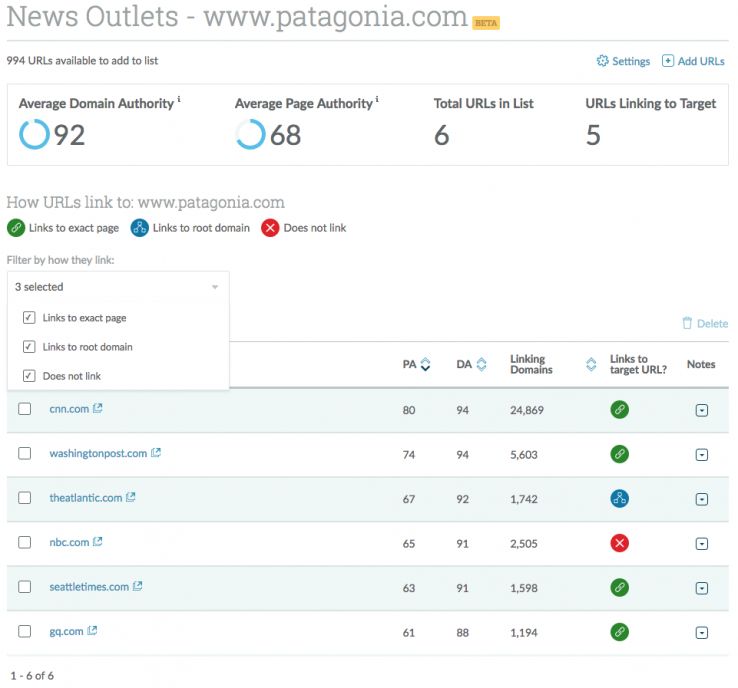The height and width of the screenshot is (688, 738).
Task: Click root domain link icon for theatlantic.com
Action: pyautogui.click(x=619, y=498)
